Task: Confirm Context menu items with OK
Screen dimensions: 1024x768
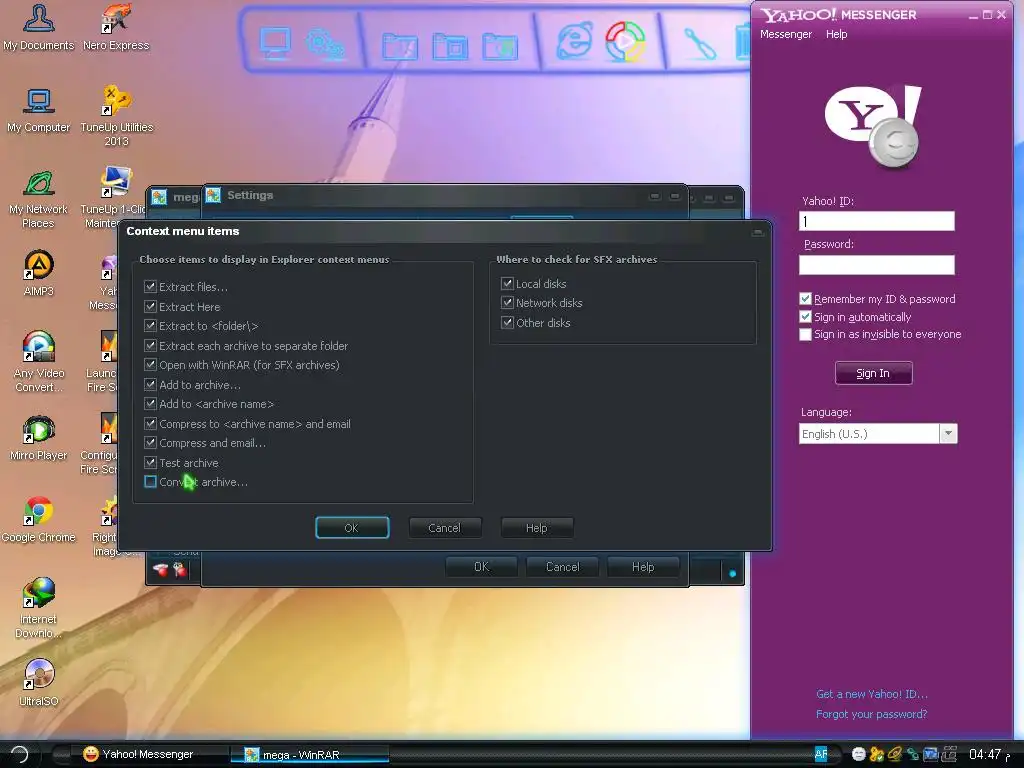Action: [352, 528]
